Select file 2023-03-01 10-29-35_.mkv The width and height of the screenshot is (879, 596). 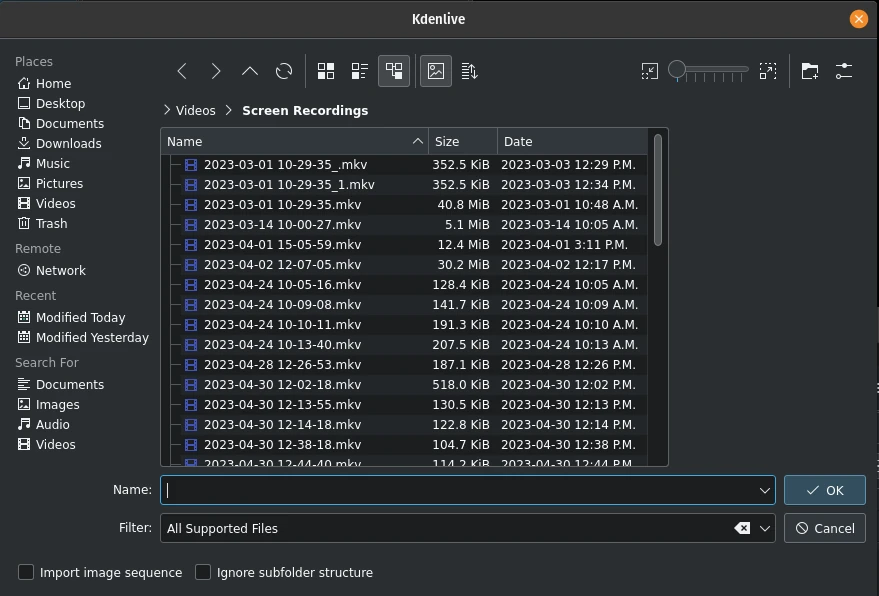point(285,165)
